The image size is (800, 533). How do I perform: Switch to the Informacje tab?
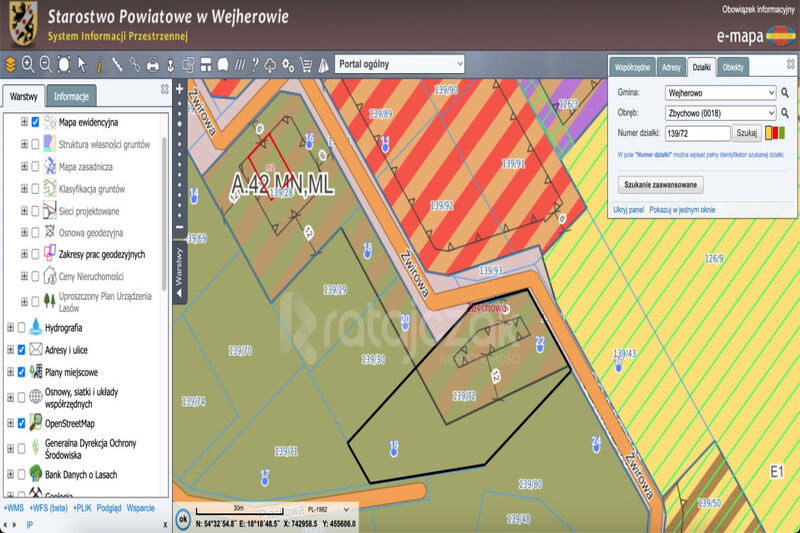pos(72,97)
